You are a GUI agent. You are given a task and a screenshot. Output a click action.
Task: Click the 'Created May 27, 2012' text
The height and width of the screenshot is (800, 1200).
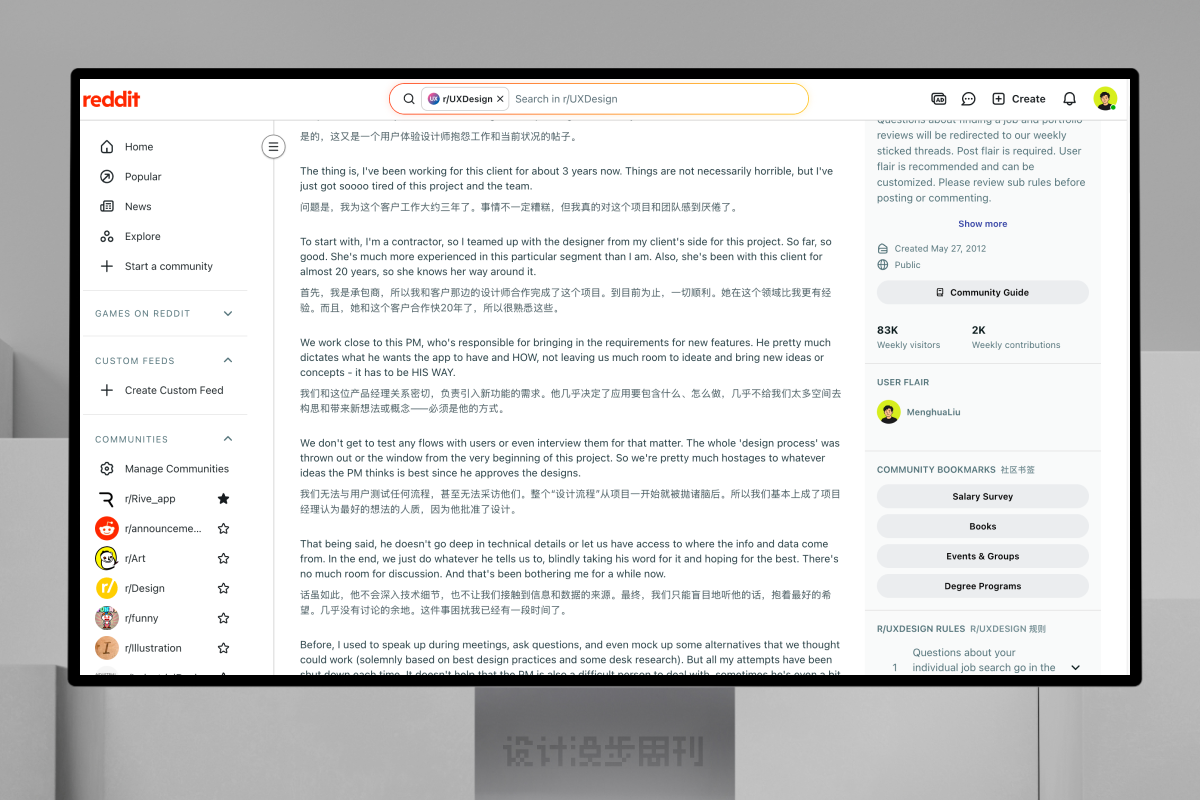[940, 249]
